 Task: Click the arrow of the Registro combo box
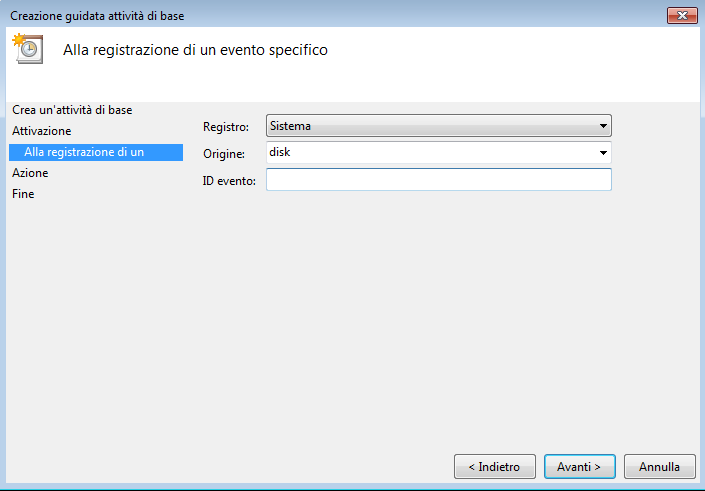pyautogui.click(x=603, y=126)
